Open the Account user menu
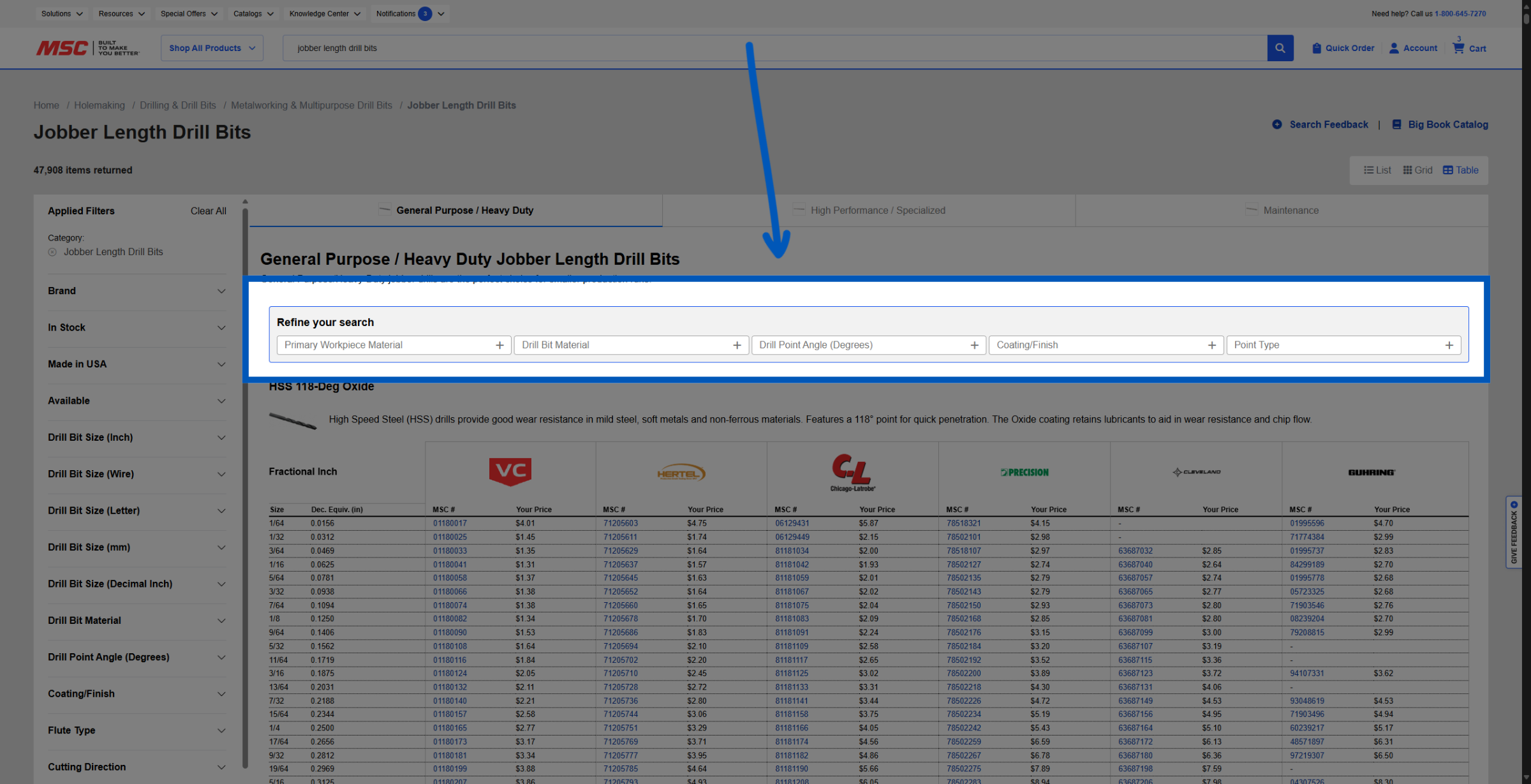1531x784 pixels. point(1413,48)
